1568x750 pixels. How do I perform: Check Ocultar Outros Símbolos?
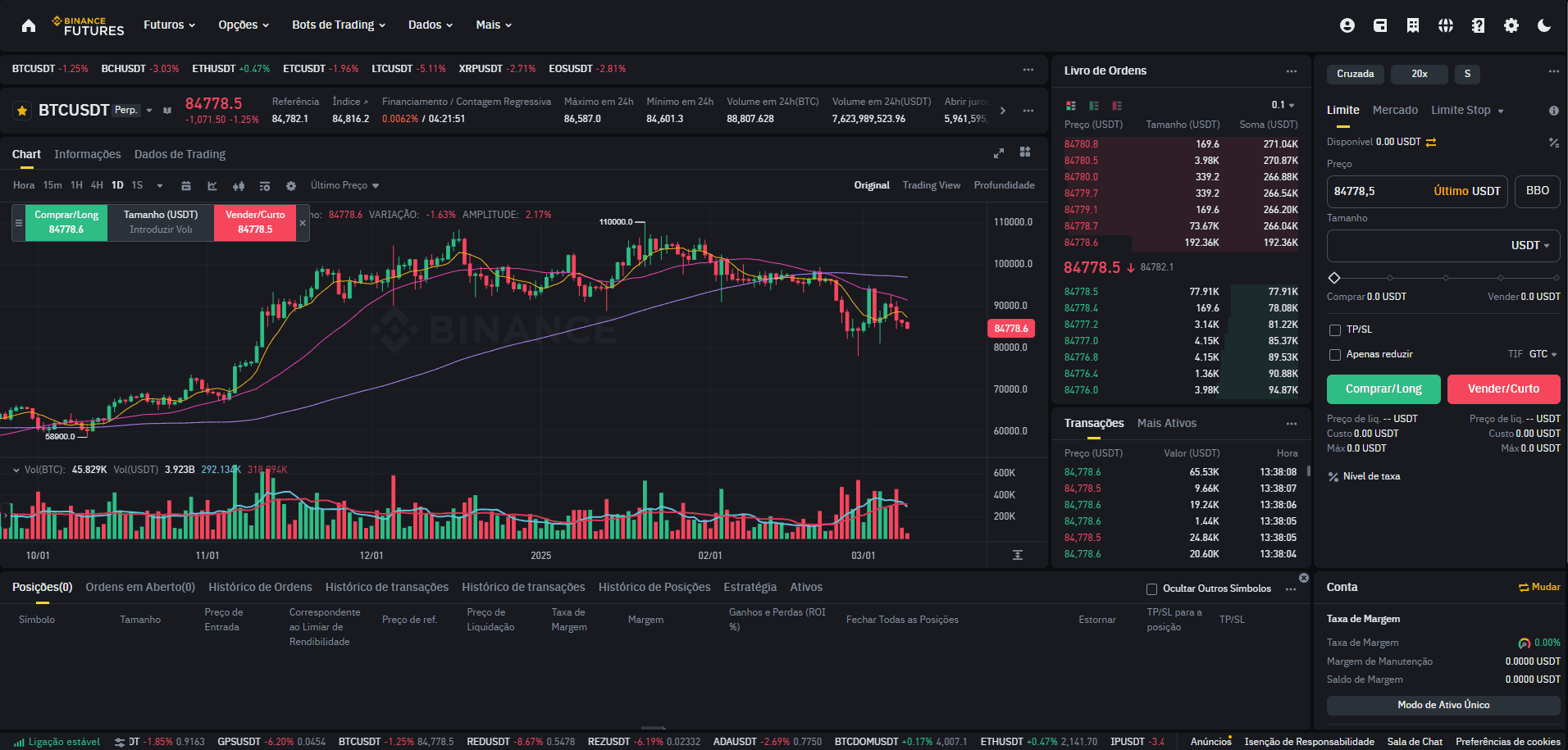tap(1151, 589)
